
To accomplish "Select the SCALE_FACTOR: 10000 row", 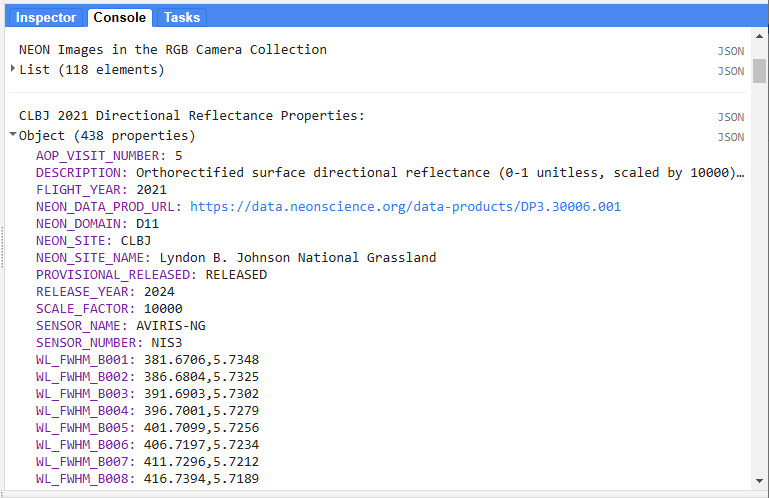I will (109, 309).
